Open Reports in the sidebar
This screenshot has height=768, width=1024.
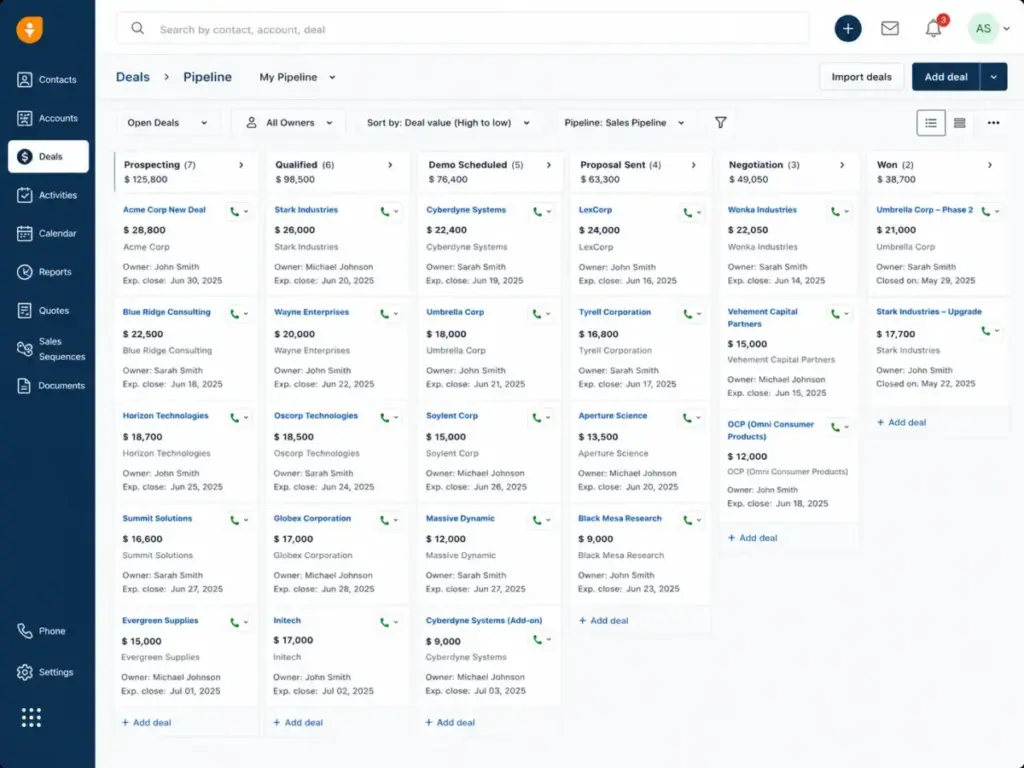tap(44, 272)
